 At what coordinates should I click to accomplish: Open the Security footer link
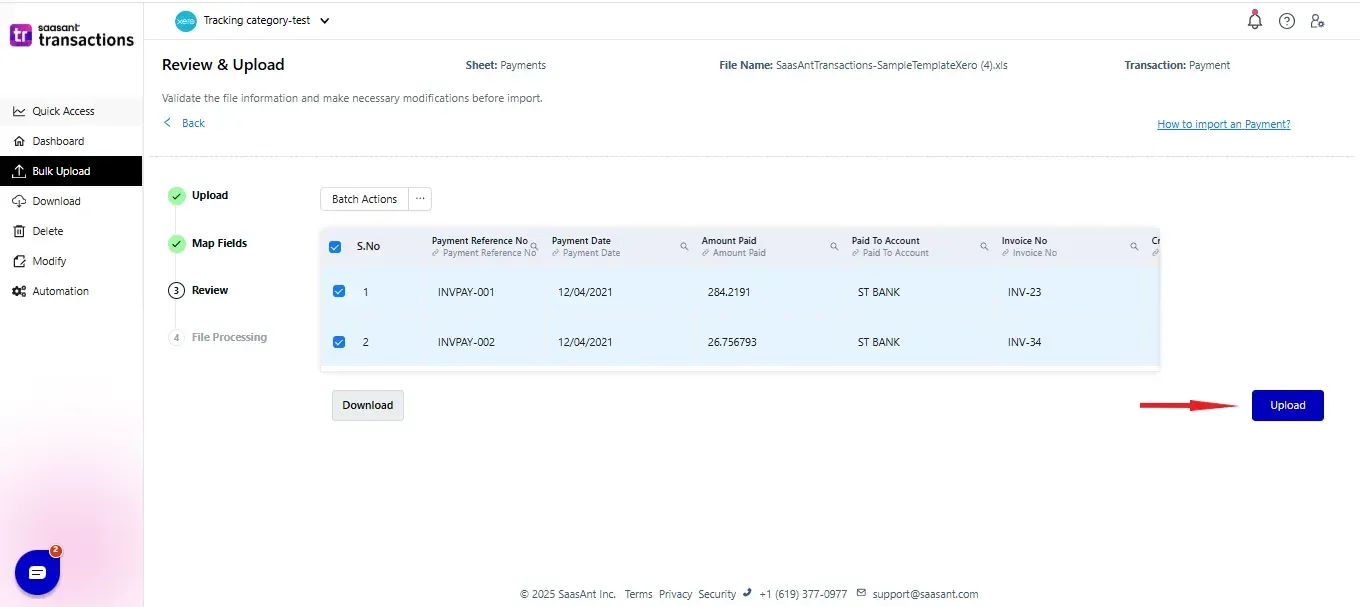(x=717, y=594)
